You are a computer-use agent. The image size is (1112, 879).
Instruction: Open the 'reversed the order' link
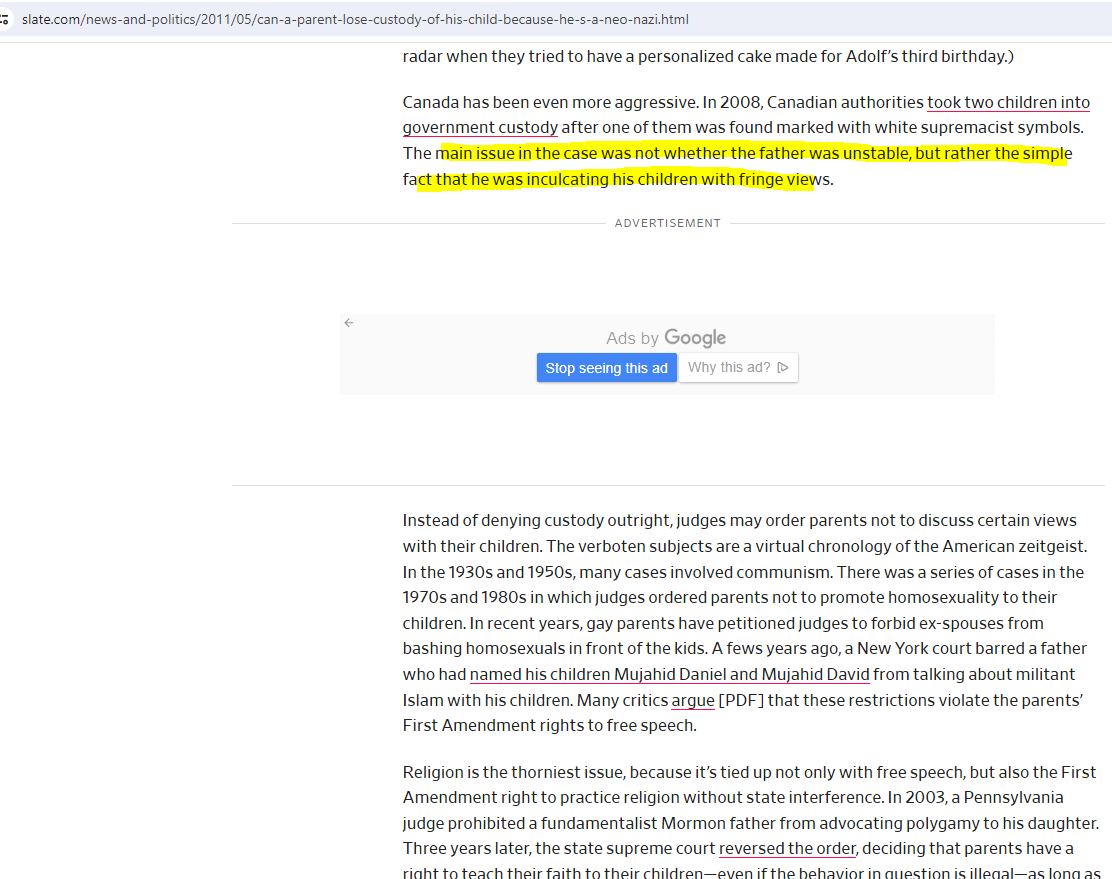(x=787, y=848)
